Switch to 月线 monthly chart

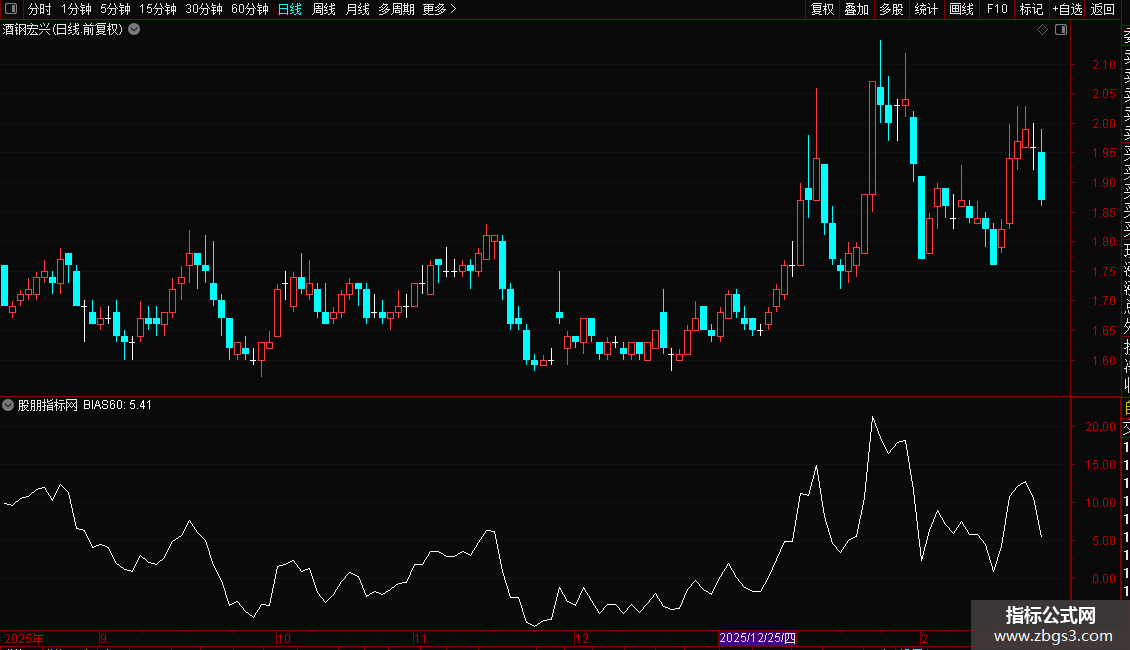(357, 9)
